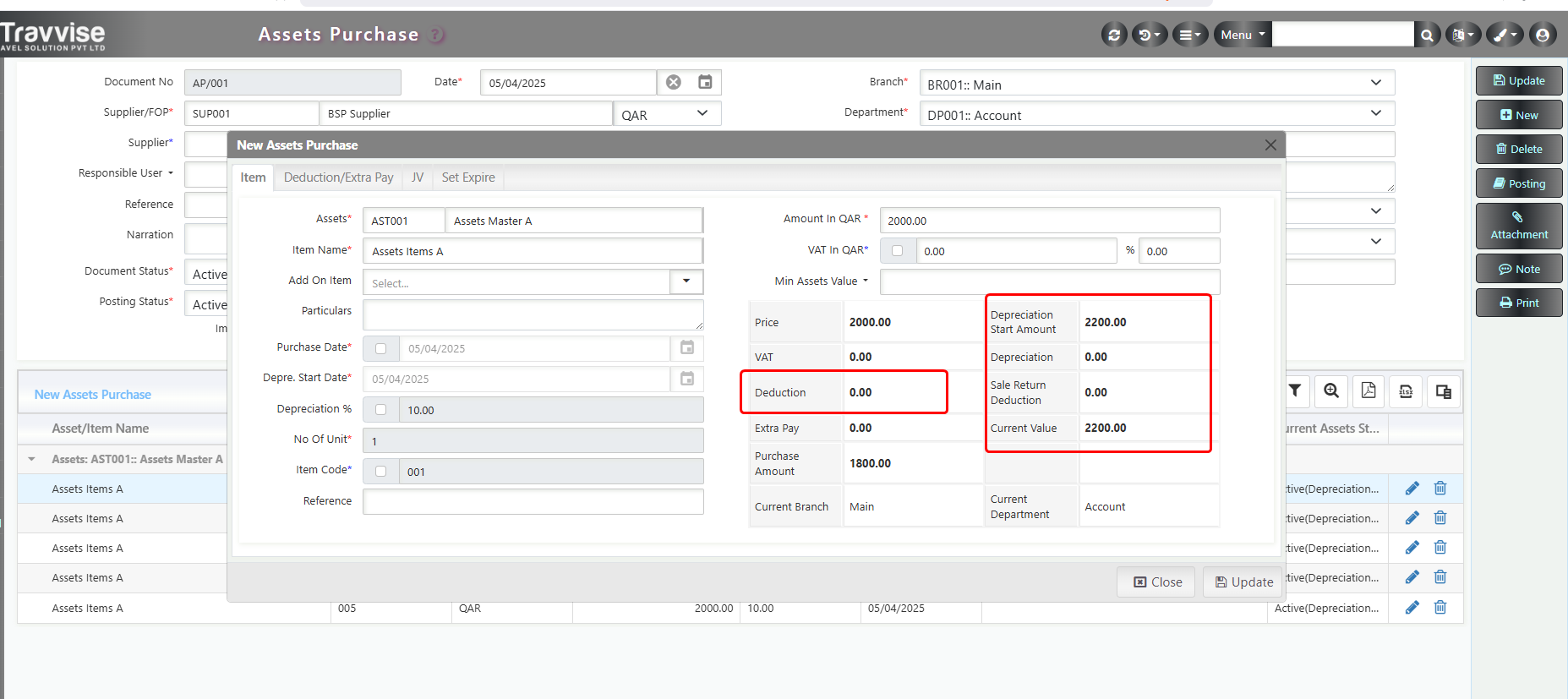Toggle the Depreciation % checkbox
Viewport: 1568px width, 699px height.
click(381, 410)
